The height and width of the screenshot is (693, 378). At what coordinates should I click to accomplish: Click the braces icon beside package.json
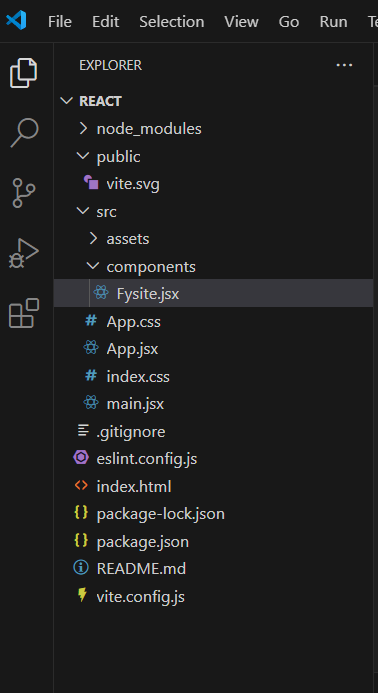[81, 541]
